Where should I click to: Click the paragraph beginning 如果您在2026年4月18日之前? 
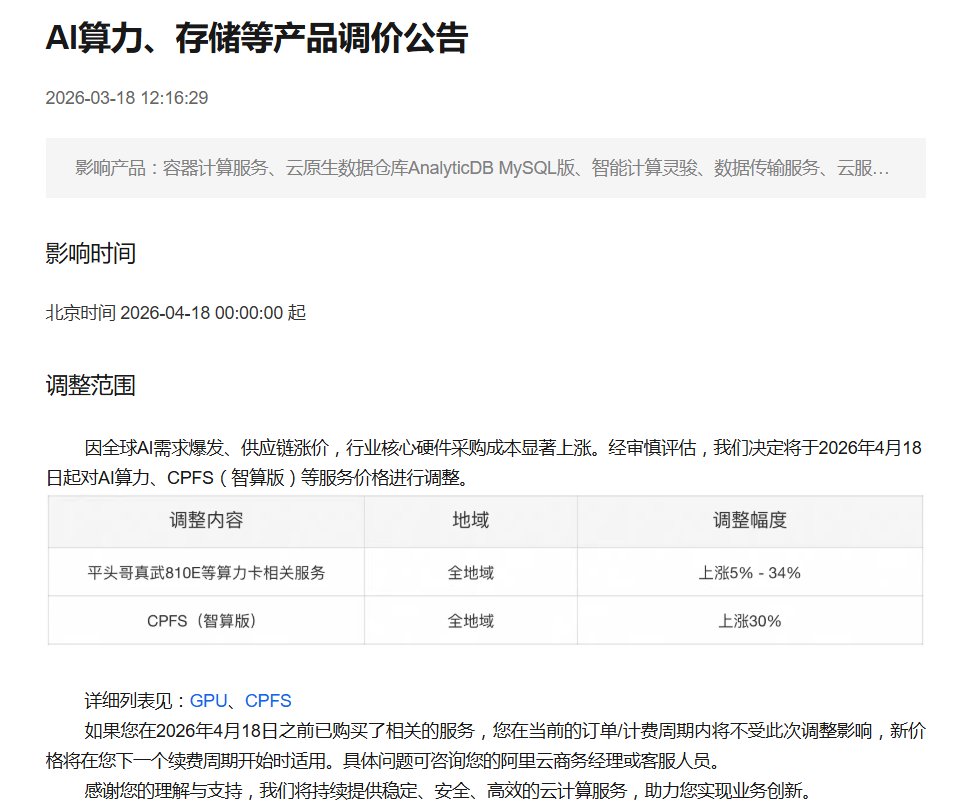coord(484,745)
